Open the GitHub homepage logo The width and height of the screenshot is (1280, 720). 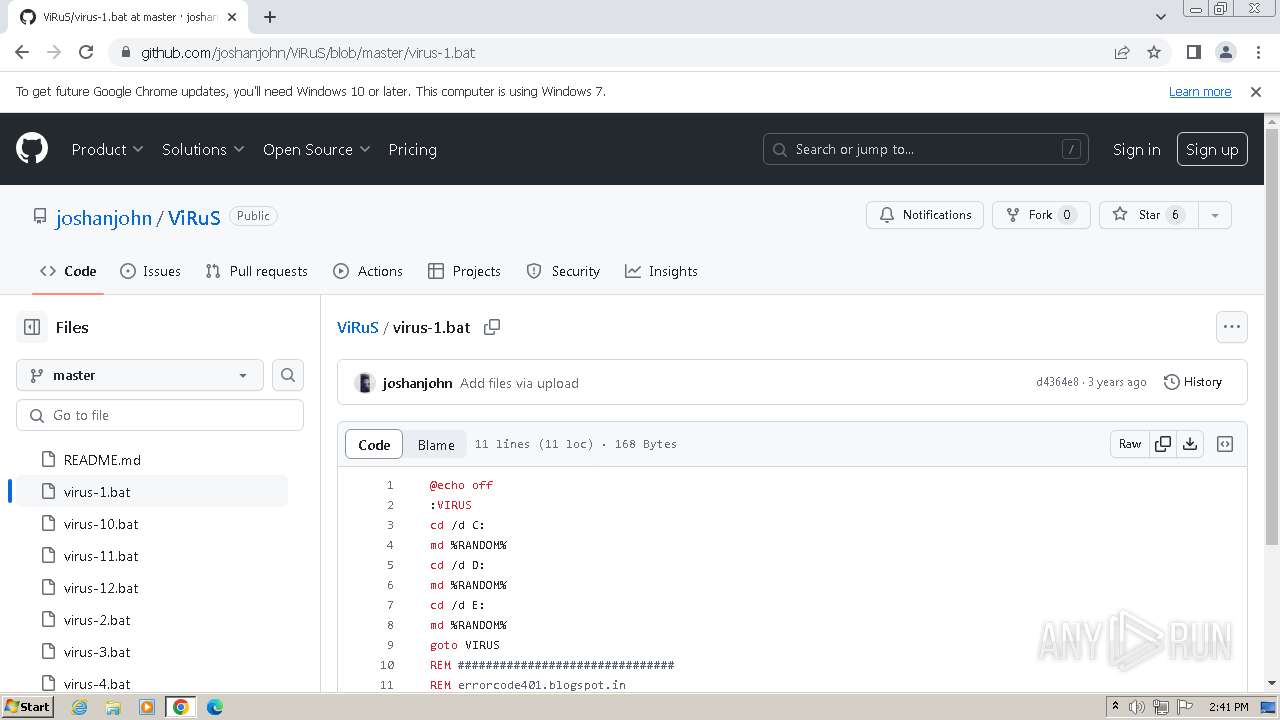32,149
